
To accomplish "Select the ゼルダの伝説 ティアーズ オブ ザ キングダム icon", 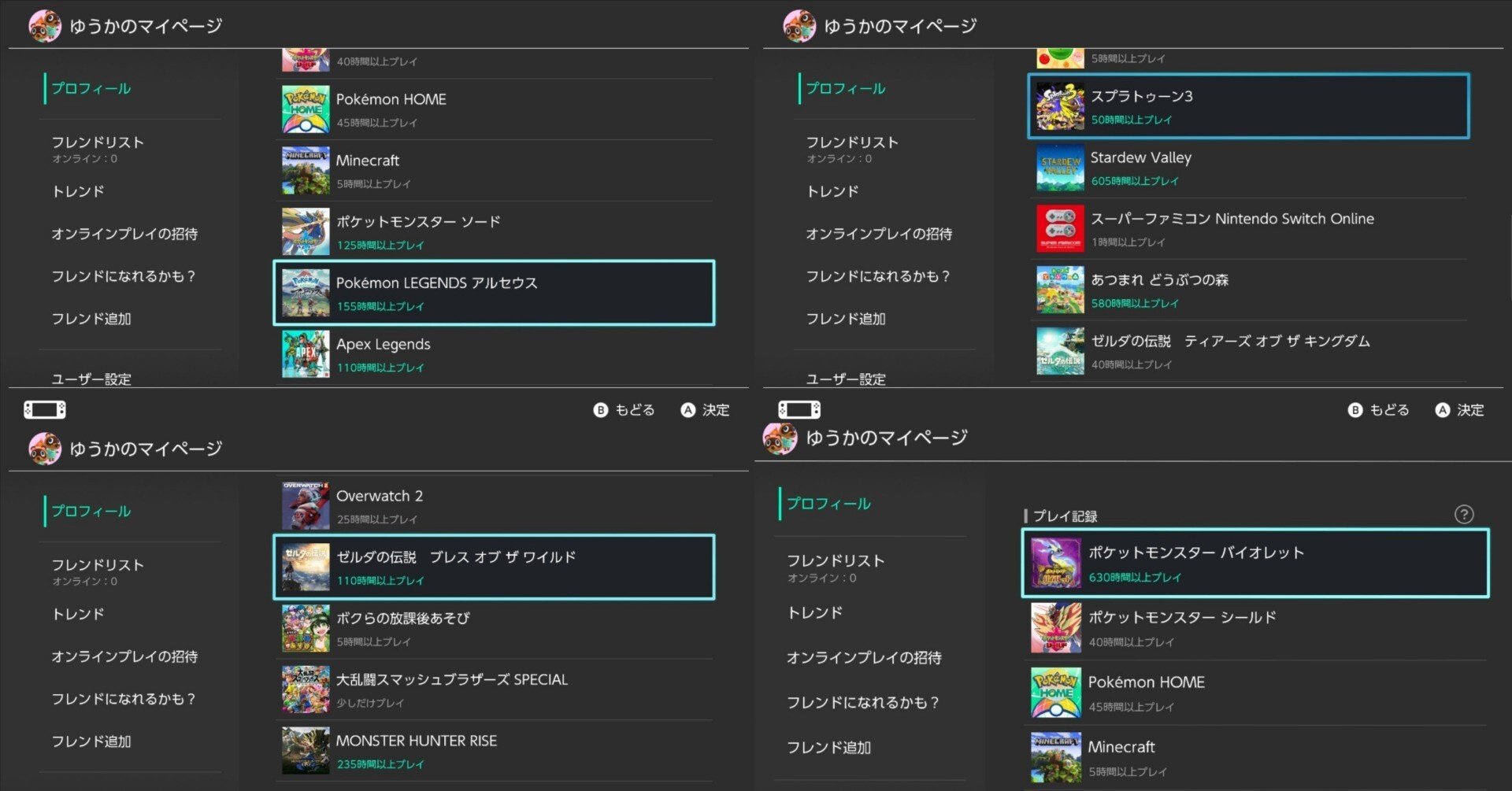I will 1058,351.
